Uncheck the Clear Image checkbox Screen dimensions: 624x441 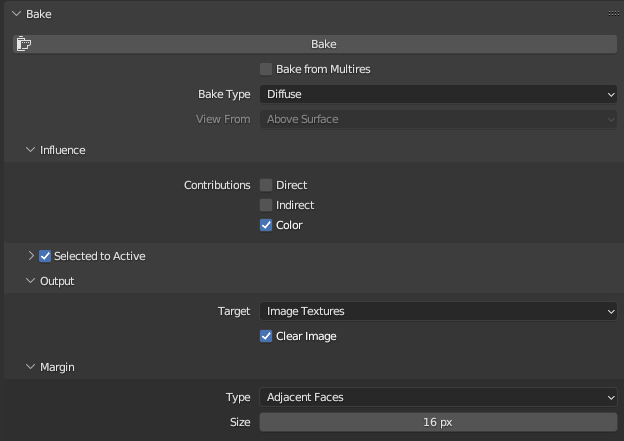point(266,336)
